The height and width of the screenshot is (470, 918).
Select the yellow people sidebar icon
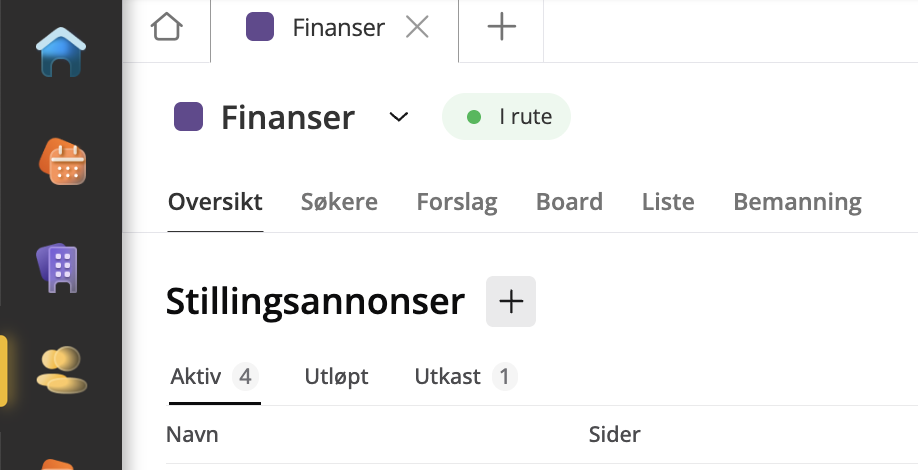click(x=61, y=370)
